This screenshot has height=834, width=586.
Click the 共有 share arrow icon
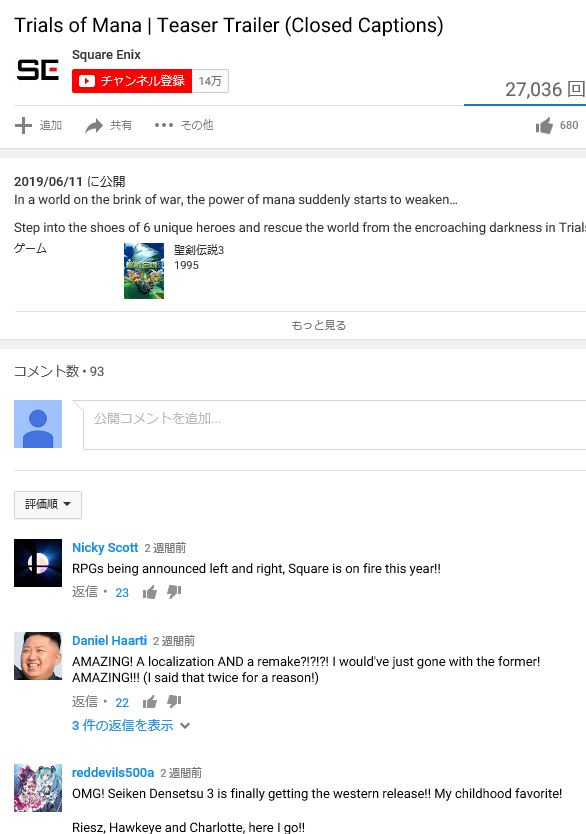click(x=94, y=126)
